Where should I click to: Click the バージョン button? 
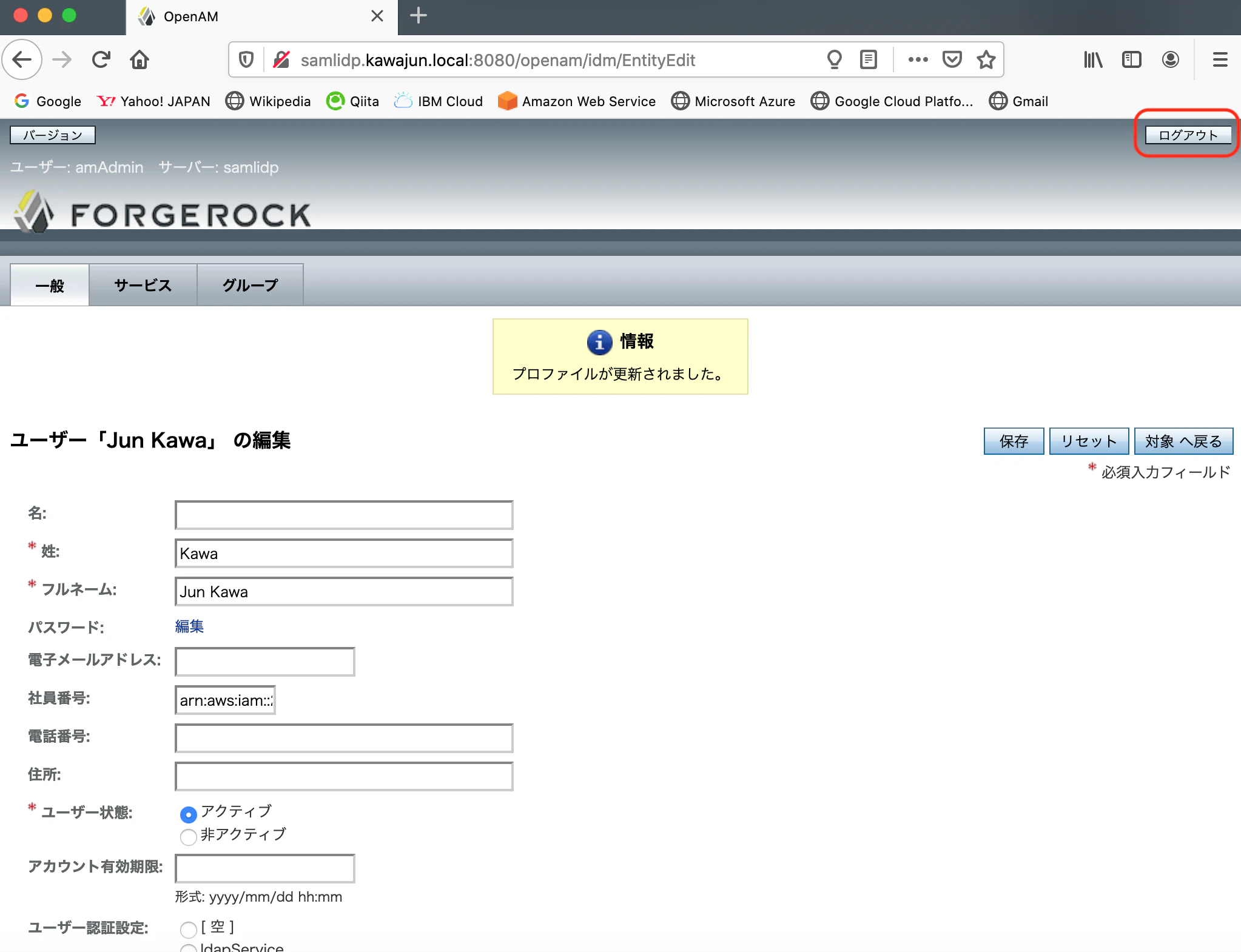click(x=53, y=135)
